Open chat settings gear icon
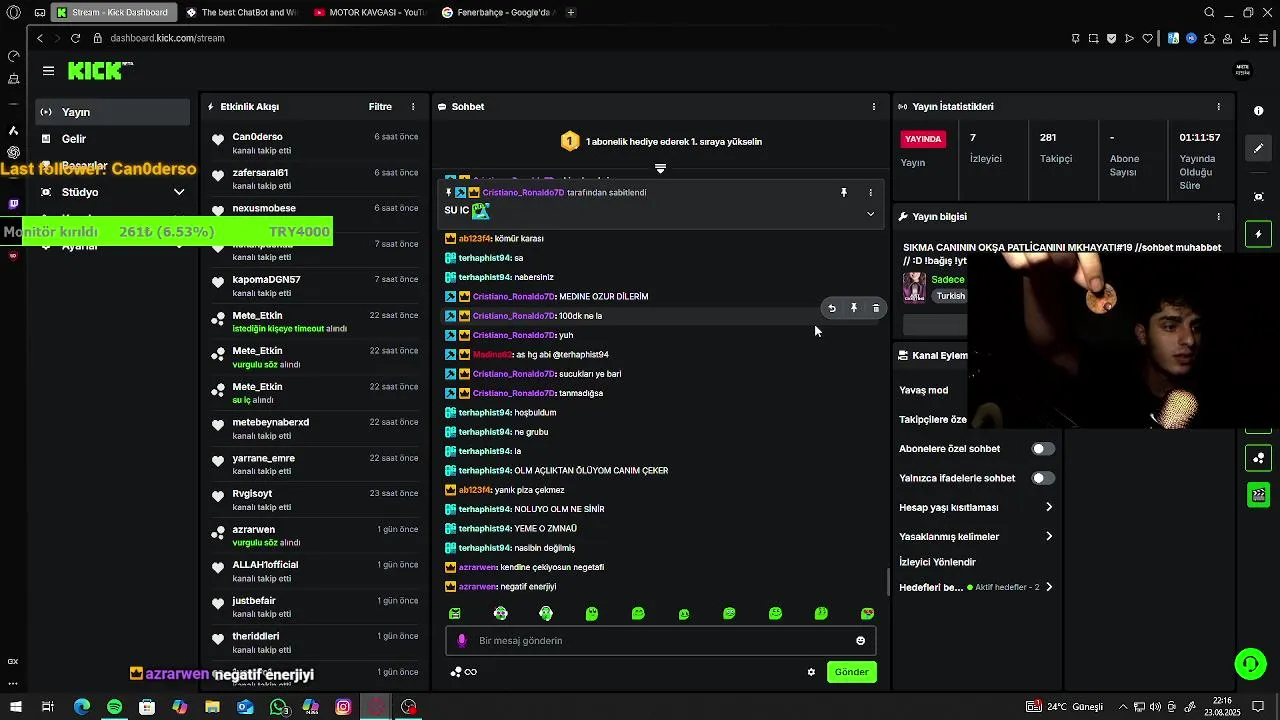Image resolution: width=1280 pixels, height=720 pixels. 811,672
